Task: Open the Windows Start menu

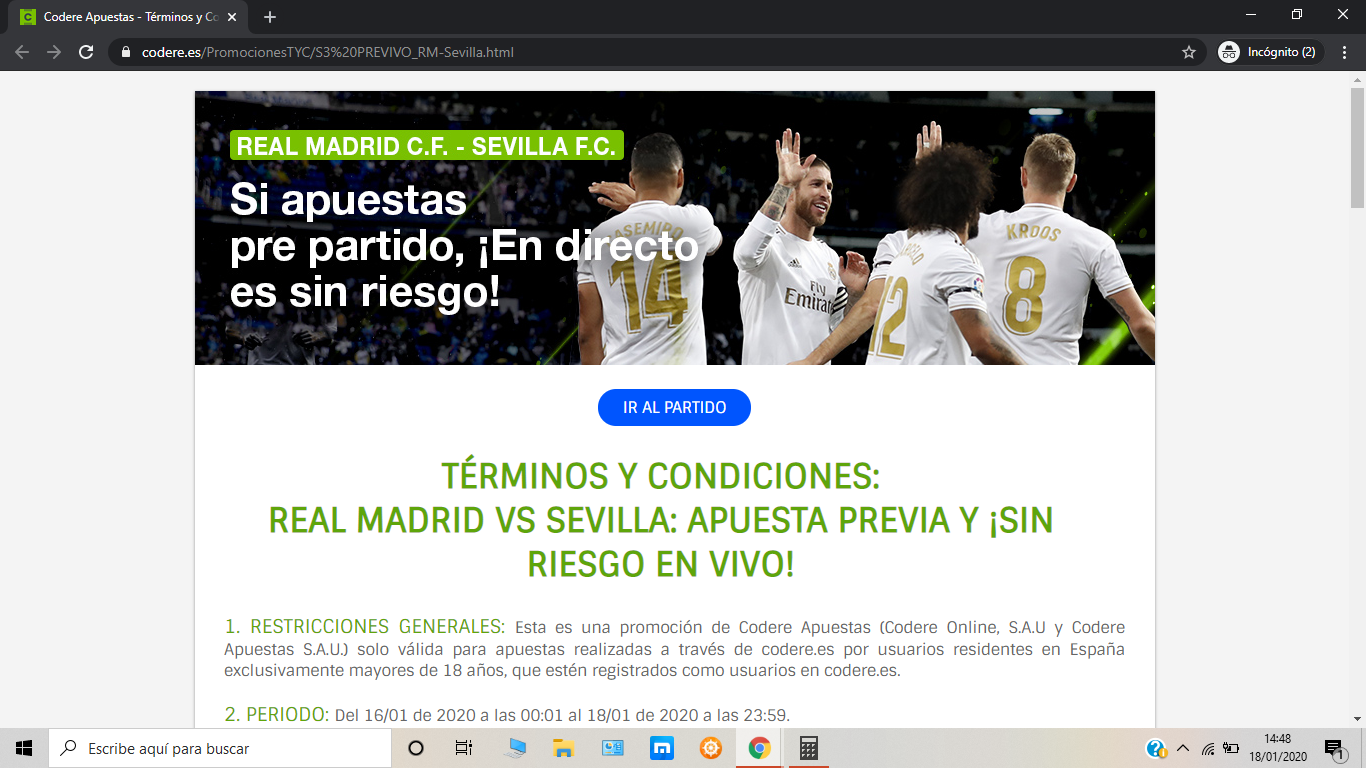Action: (24, 748)
